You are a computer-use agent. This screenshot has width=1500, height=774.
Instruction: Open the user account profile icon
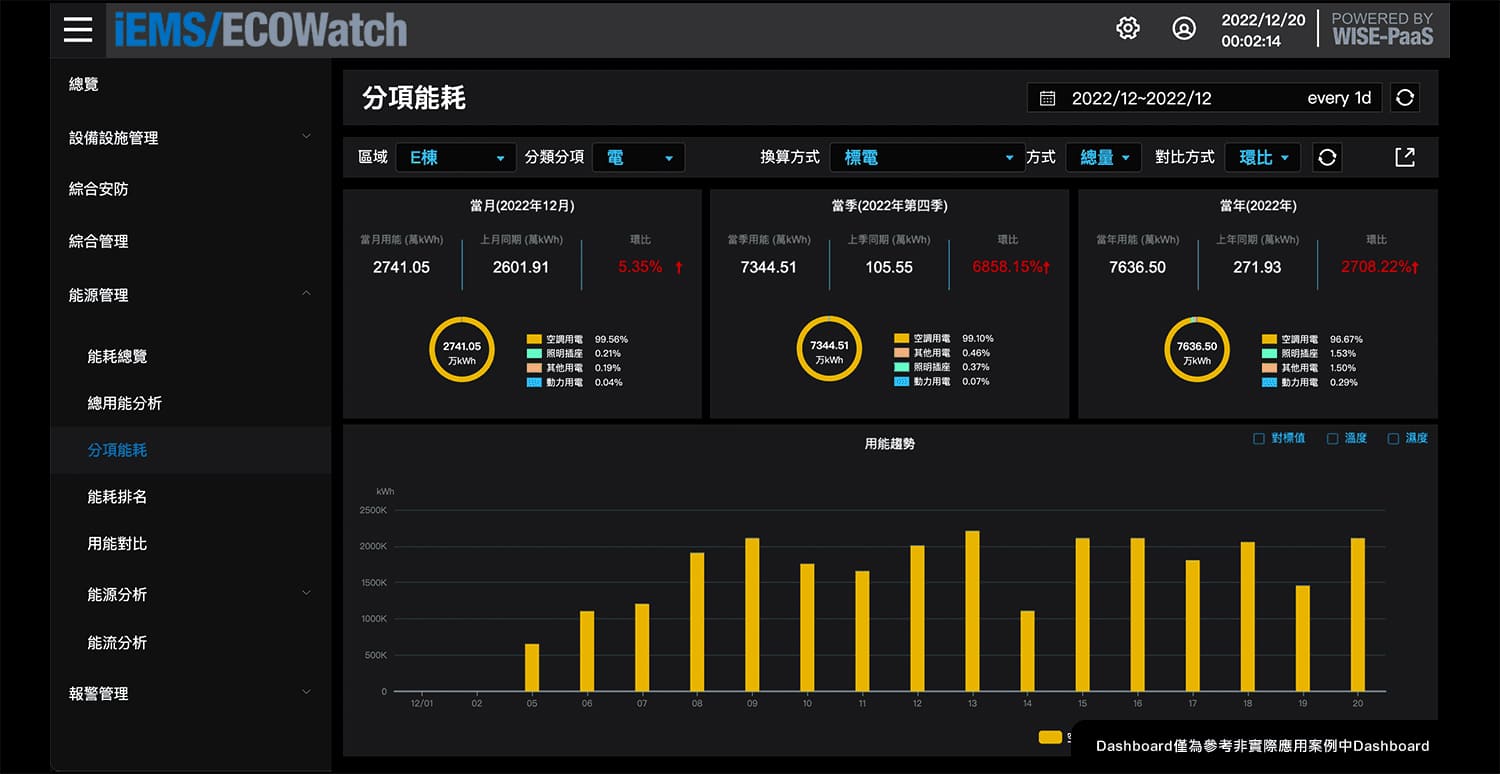click(x=1184, y=28)
